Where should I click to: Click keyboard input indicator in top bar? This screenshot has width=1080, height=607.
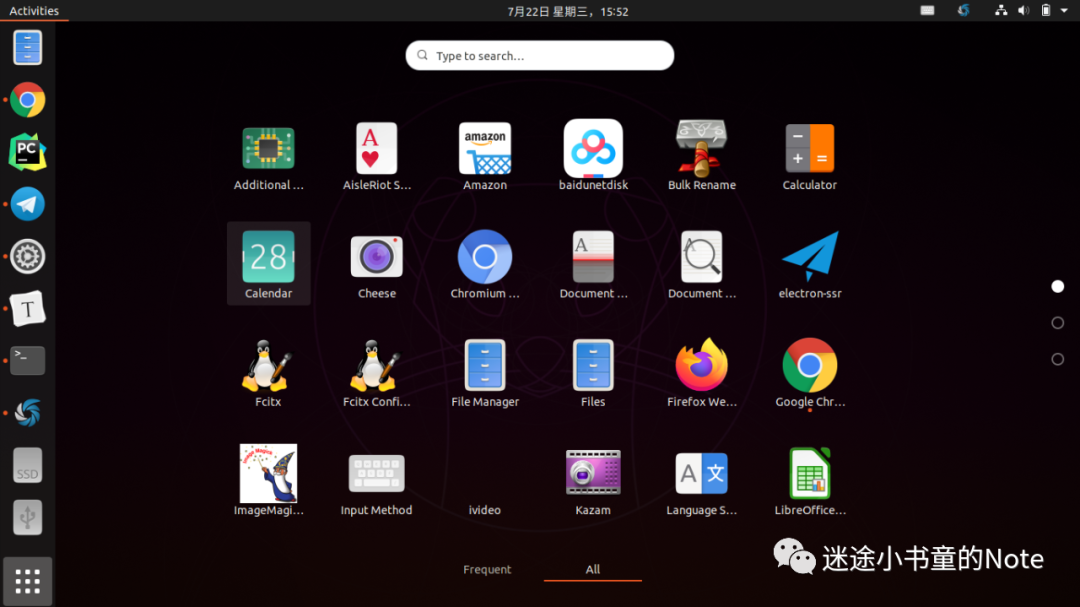(x=927, y=10)
